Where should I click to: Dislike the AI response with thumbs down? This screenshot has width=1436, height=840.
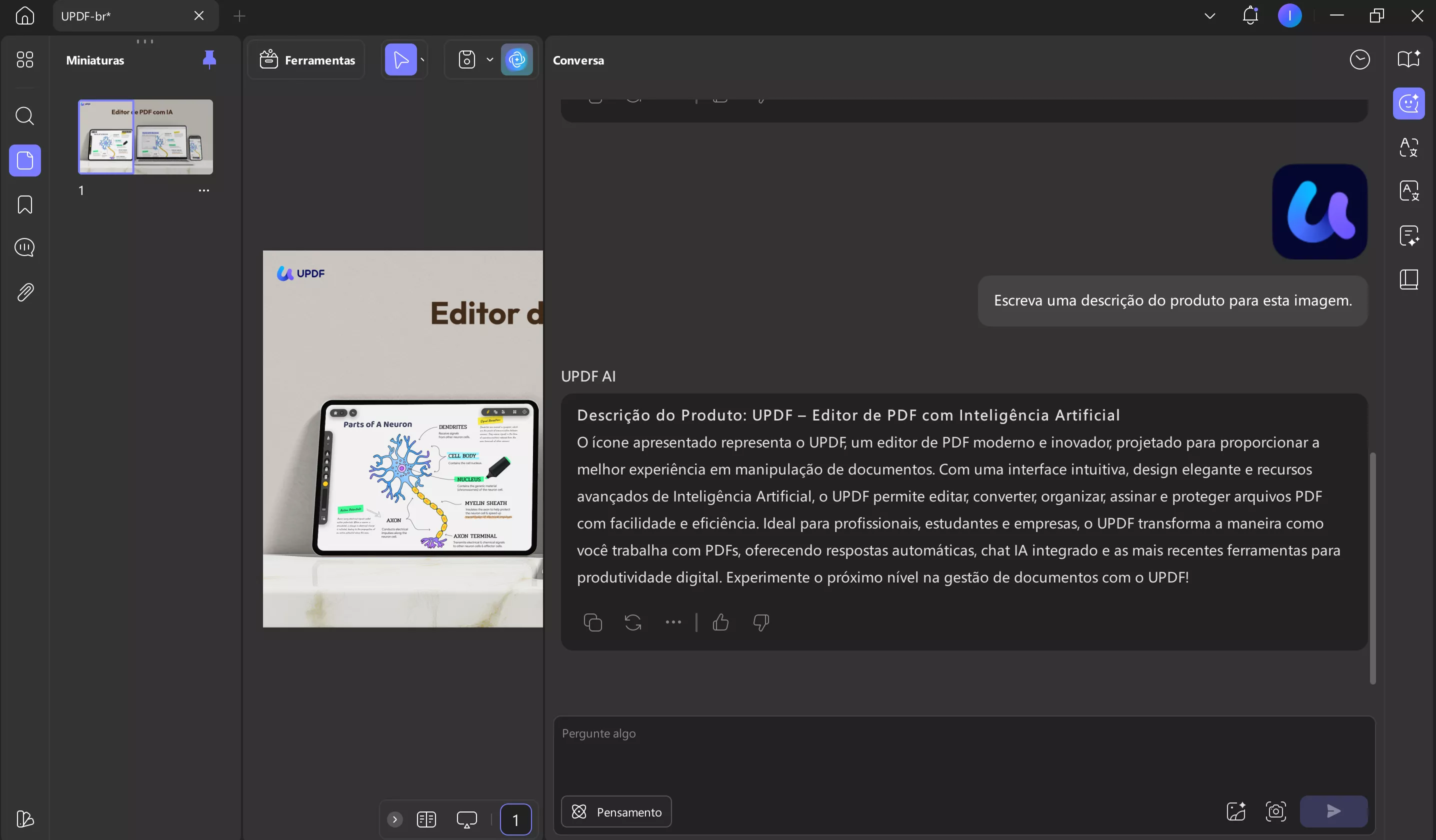[761, 622]
